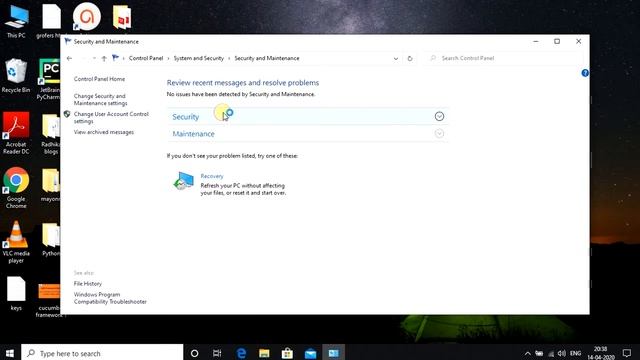The width and height of the screenshot is (640, 360).
Task: Show hidden tray icons chevron
Action: (527, 353)
